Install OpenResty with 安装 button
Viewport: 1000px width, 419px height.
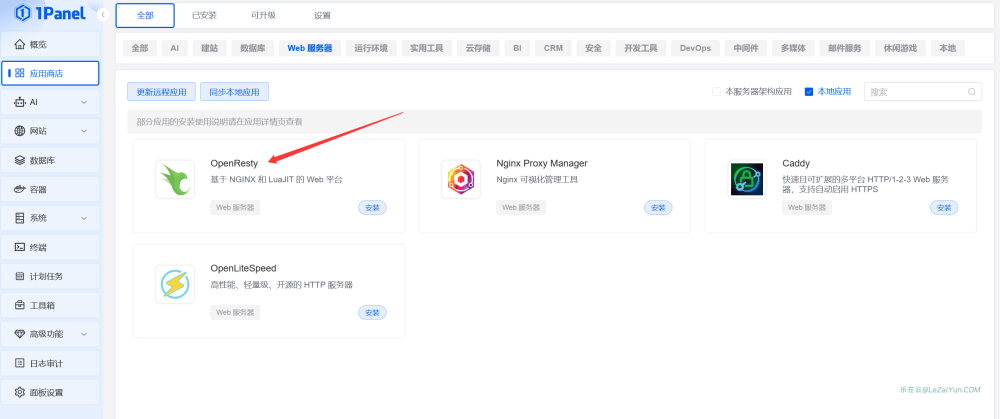pyautogui.click(x=372, y=207)
